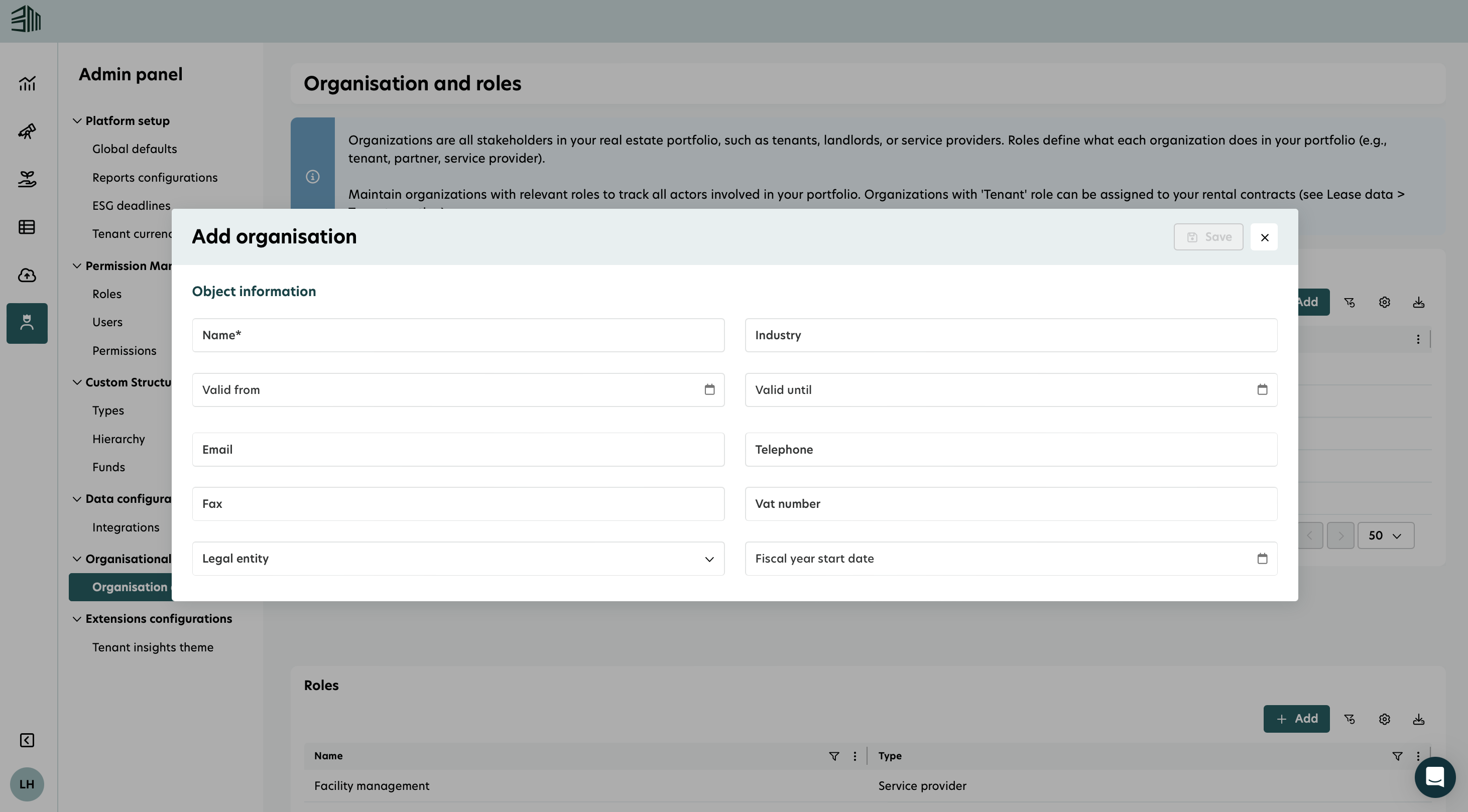Viewport: 1468px width, 812px height.
Task: Change the page size from 50
Action: (1385, 535)
